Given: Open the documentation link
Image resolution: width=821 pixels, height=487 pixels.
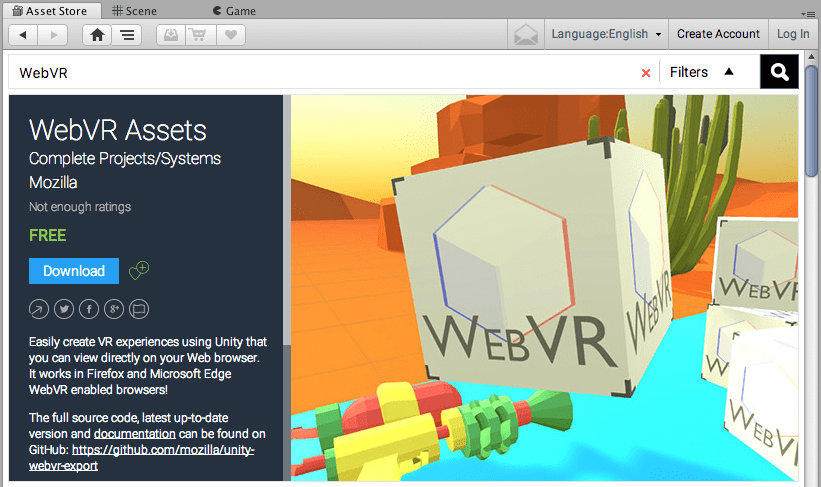Looking at the screenshot, I should click(135, 434).
